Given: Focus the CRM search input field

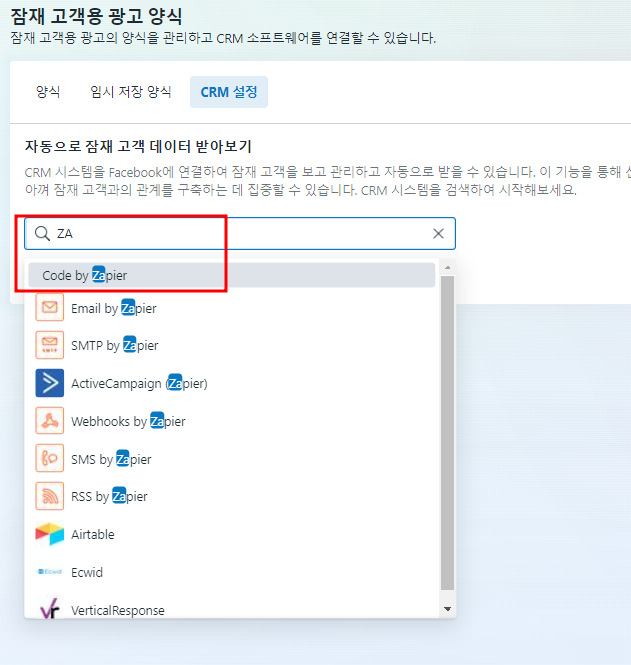Looking at the screenshot, I should point(240,233).
